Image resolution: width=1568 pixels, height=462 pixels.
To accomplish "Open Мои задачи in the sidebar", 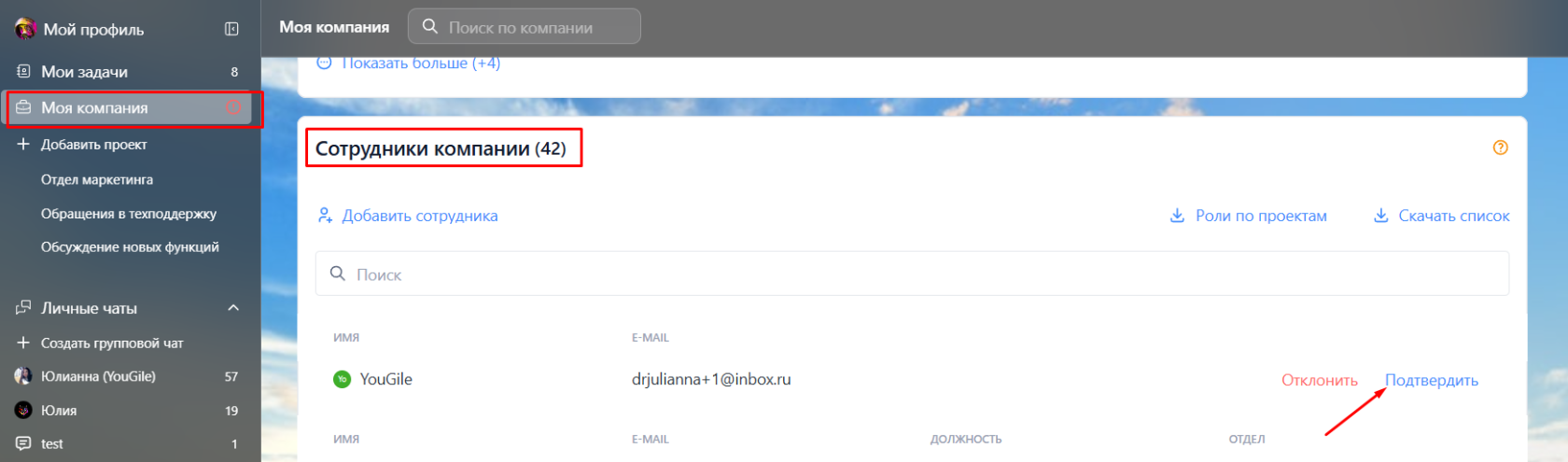I will 84,72.
